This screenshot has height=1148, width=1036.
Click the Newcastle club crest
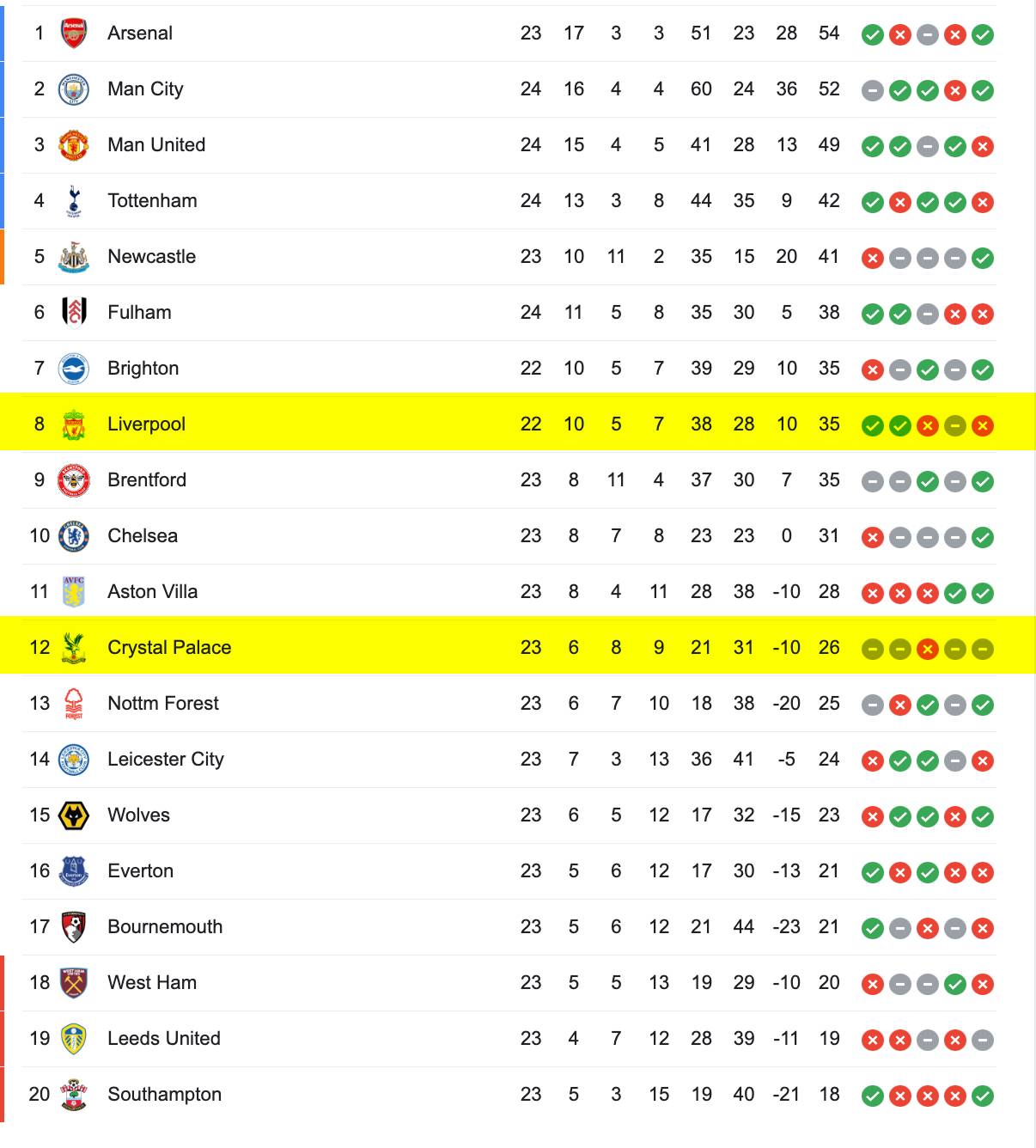(x=74, y=257)
